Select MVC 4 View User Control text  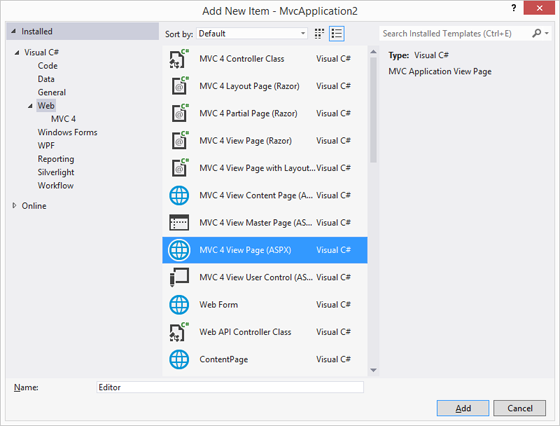pos(256,277)
